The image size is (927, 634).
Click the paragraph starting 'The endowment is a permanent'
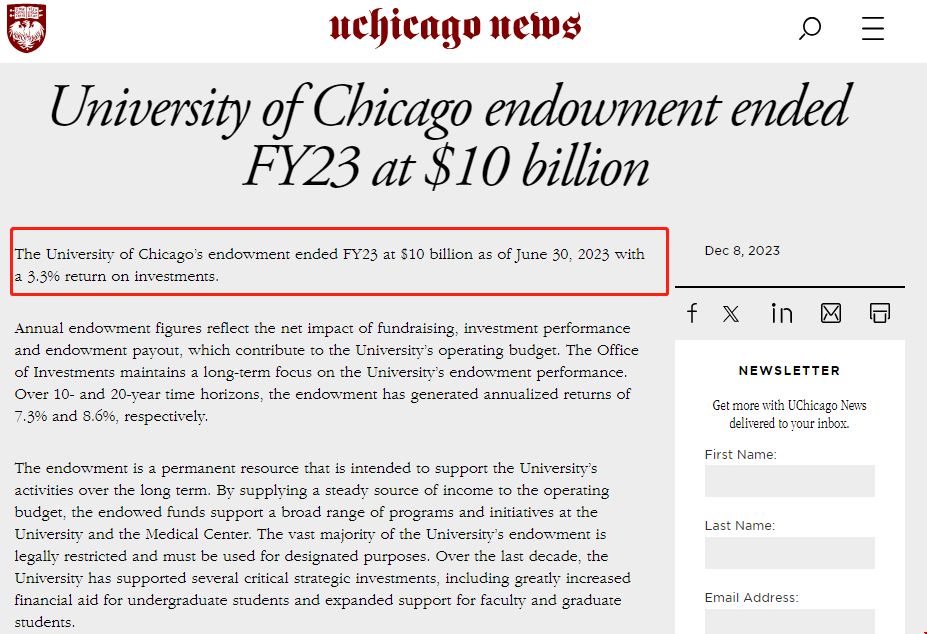[322, 545]
